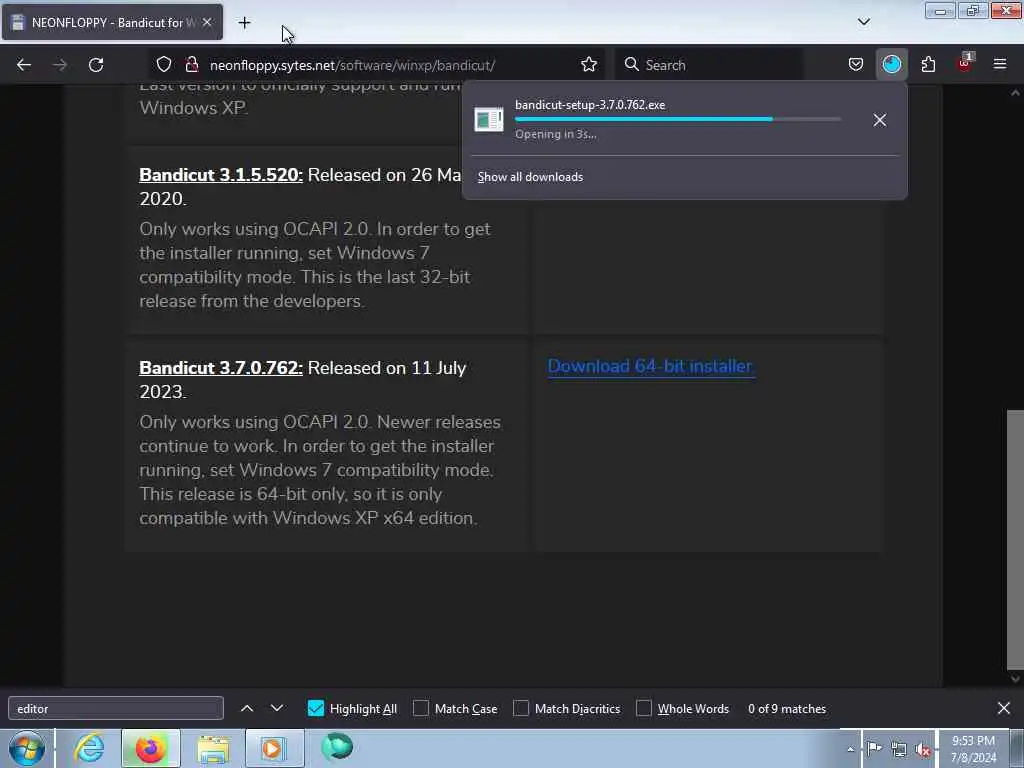The width and height of the screenshot is (1024, 768).
Task: Open Windows Media Player taskbar icon
Action: [274, 748]
